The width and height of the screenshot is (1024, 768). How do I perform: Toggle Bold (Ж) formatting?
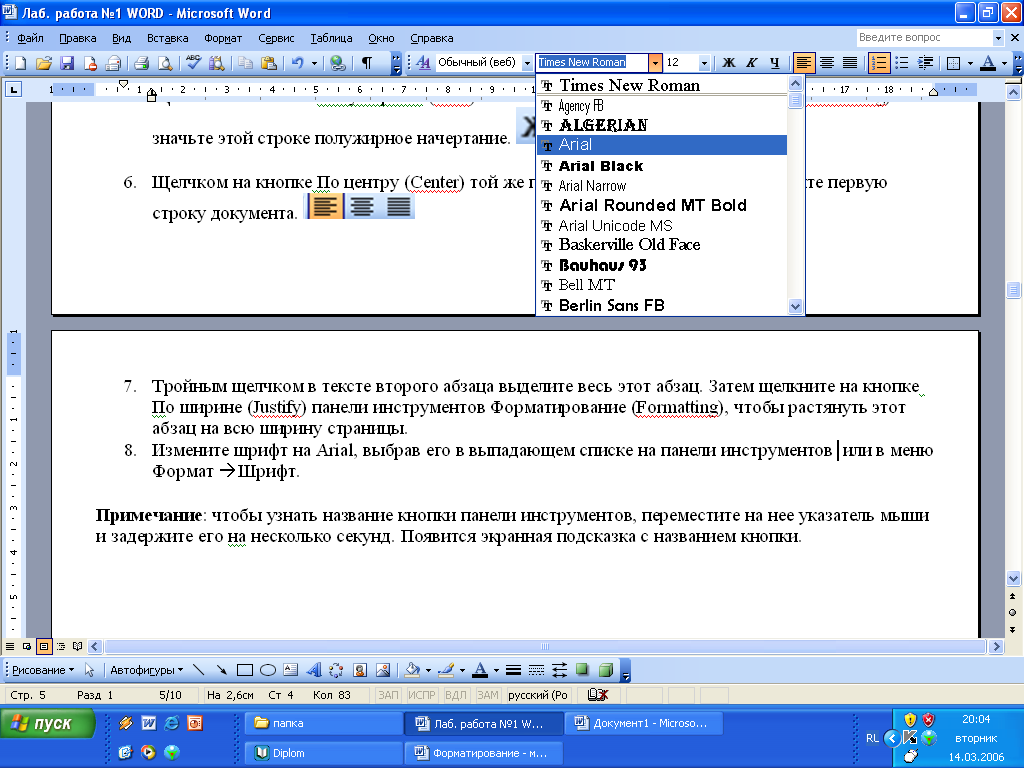[729, 63]
